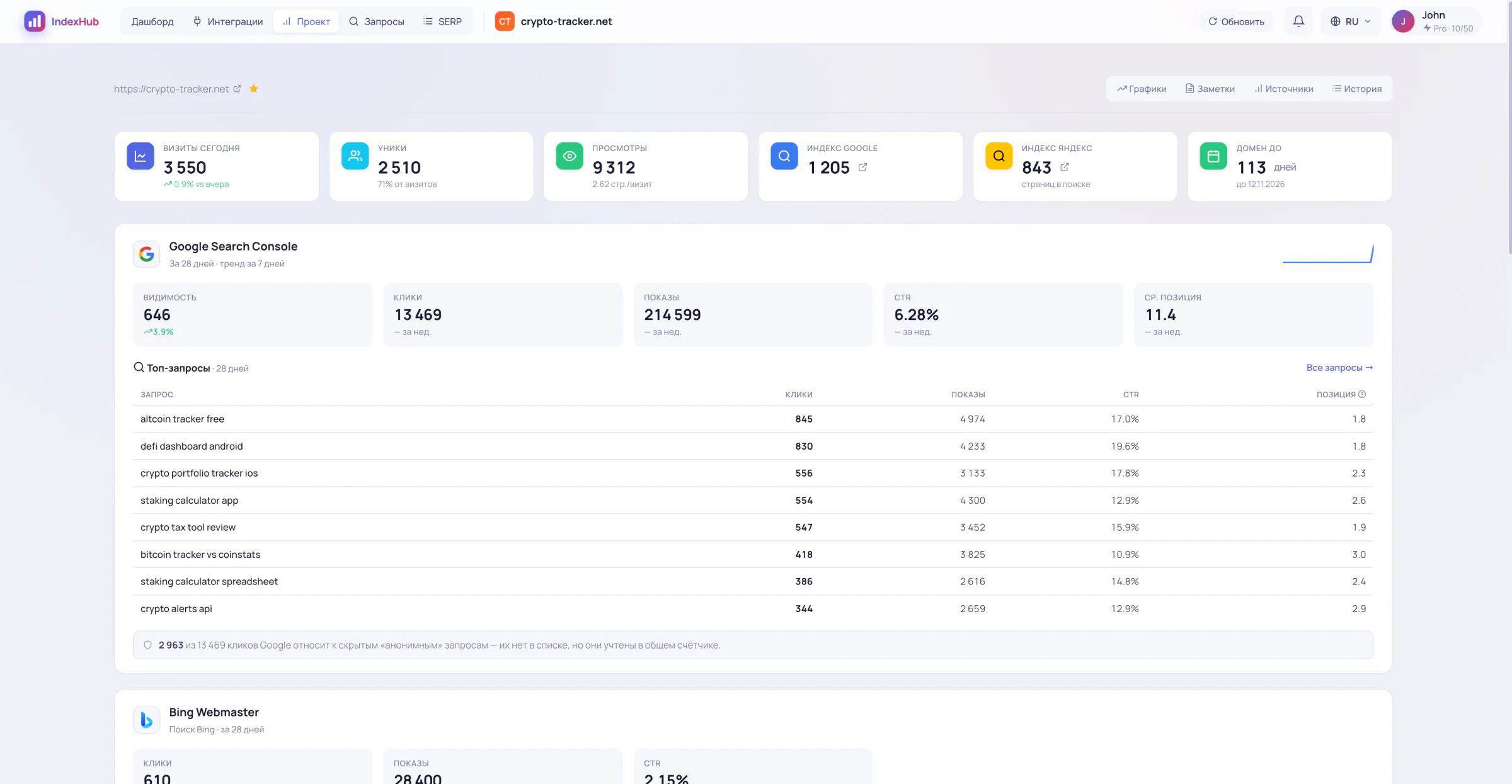Show the Источники section
Screen dimensions: 1512x784
click(1284, 89)
